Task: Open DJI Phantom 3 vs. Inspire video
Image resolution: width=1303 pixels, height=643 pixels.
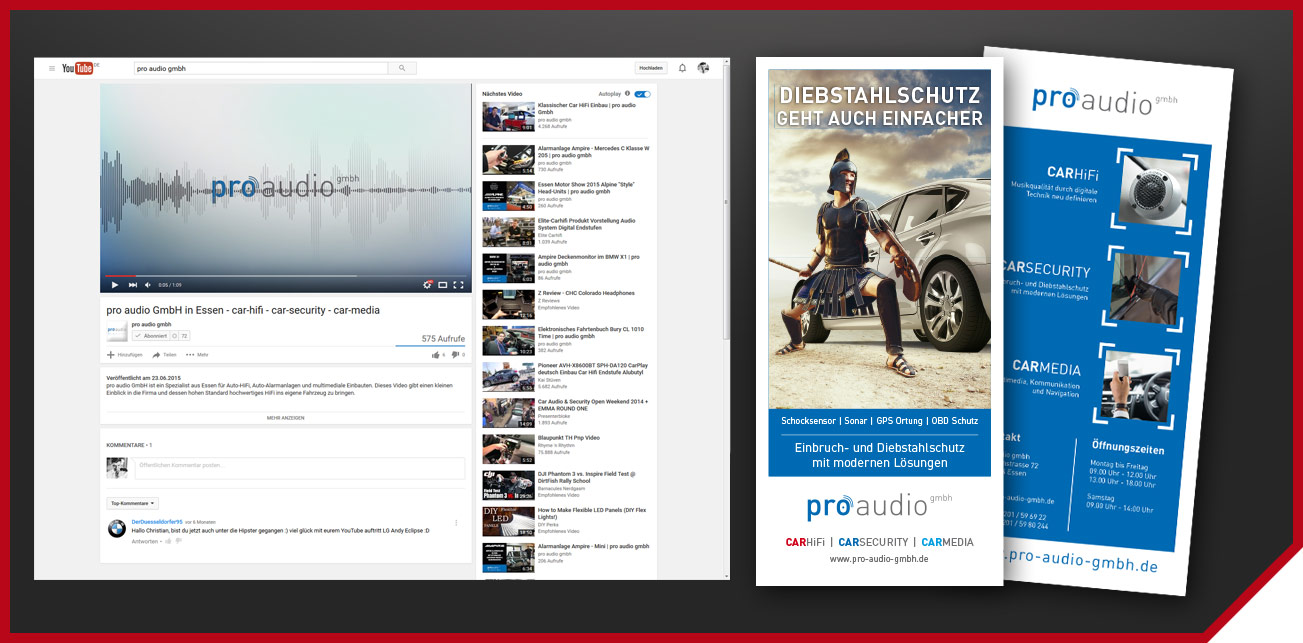Action: tap(565, 485)
